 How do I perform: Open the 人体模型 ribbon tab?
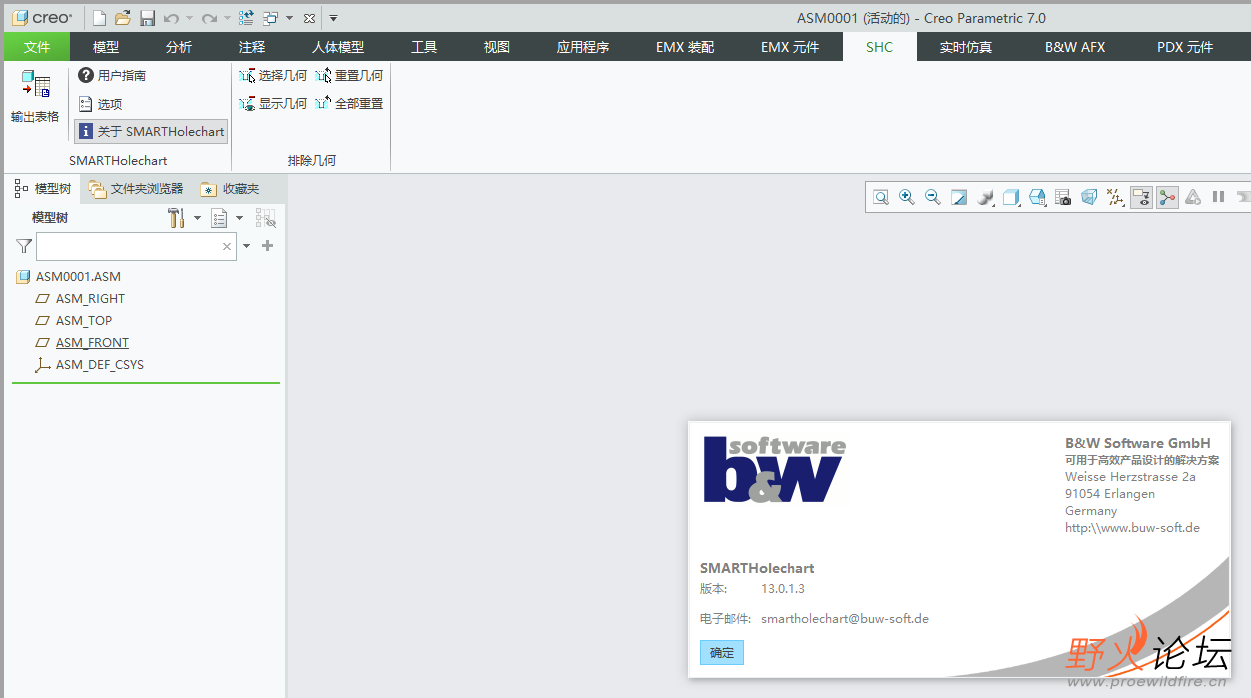[338, 47]
